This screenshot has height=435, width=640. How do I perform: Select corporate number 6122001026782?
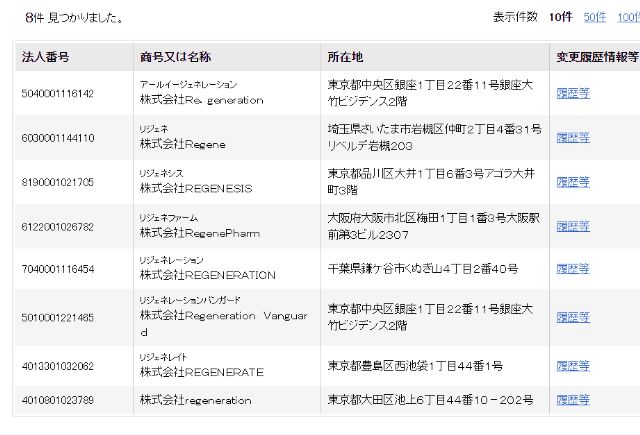click(x=58, y=227)
